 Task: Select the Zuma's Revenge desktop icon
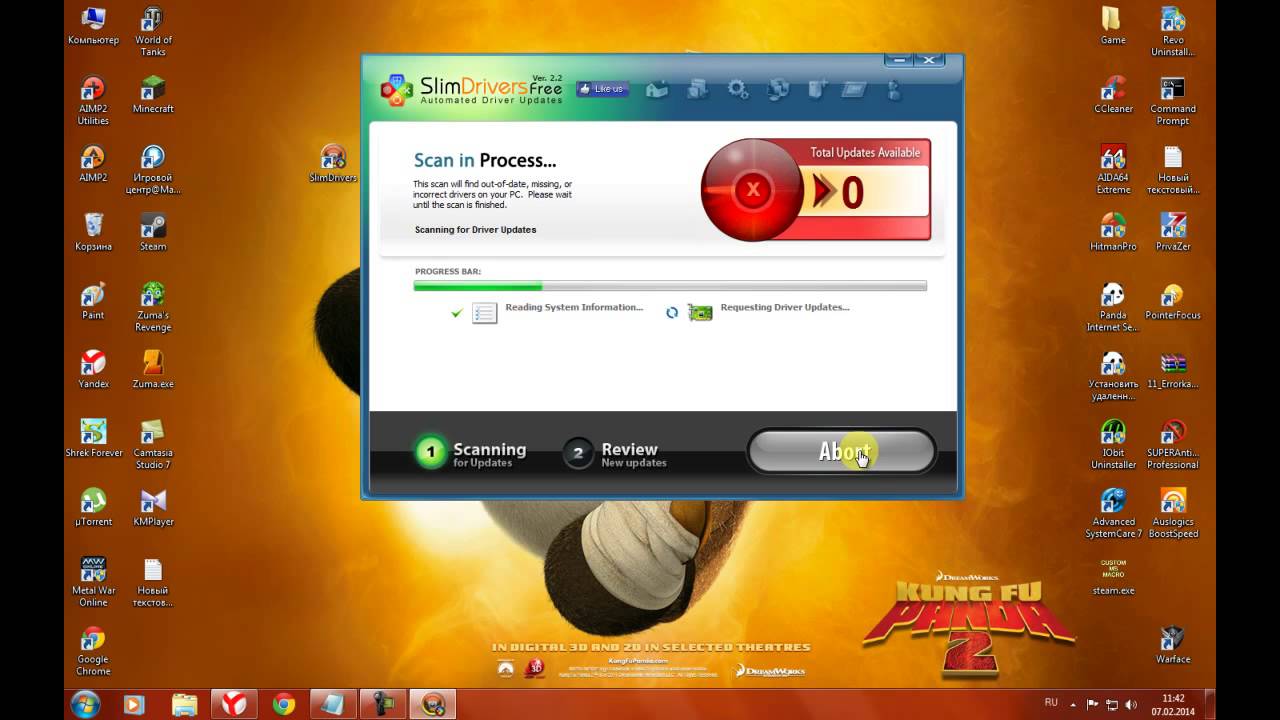click(x=153, y=307)
